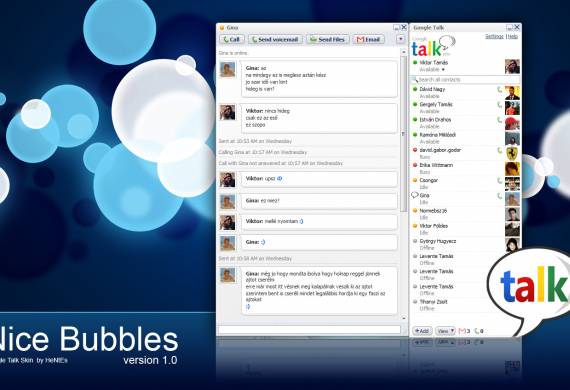Click the chat window scrollbar thumb

(x=404, y=134)
